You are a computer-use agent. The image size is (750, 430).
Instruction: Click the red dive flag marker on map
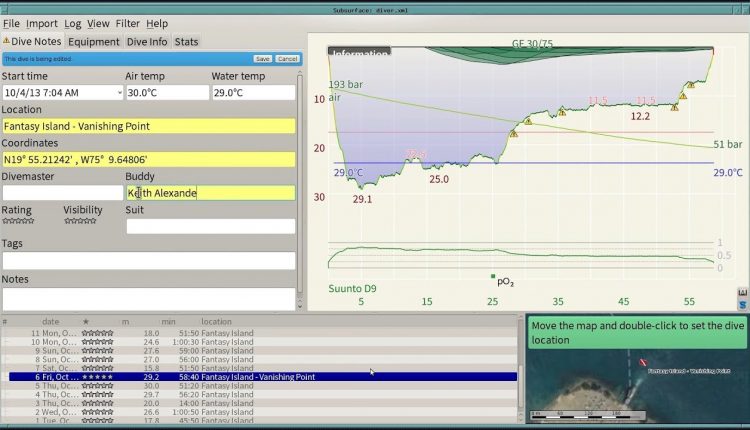[643, 363]
